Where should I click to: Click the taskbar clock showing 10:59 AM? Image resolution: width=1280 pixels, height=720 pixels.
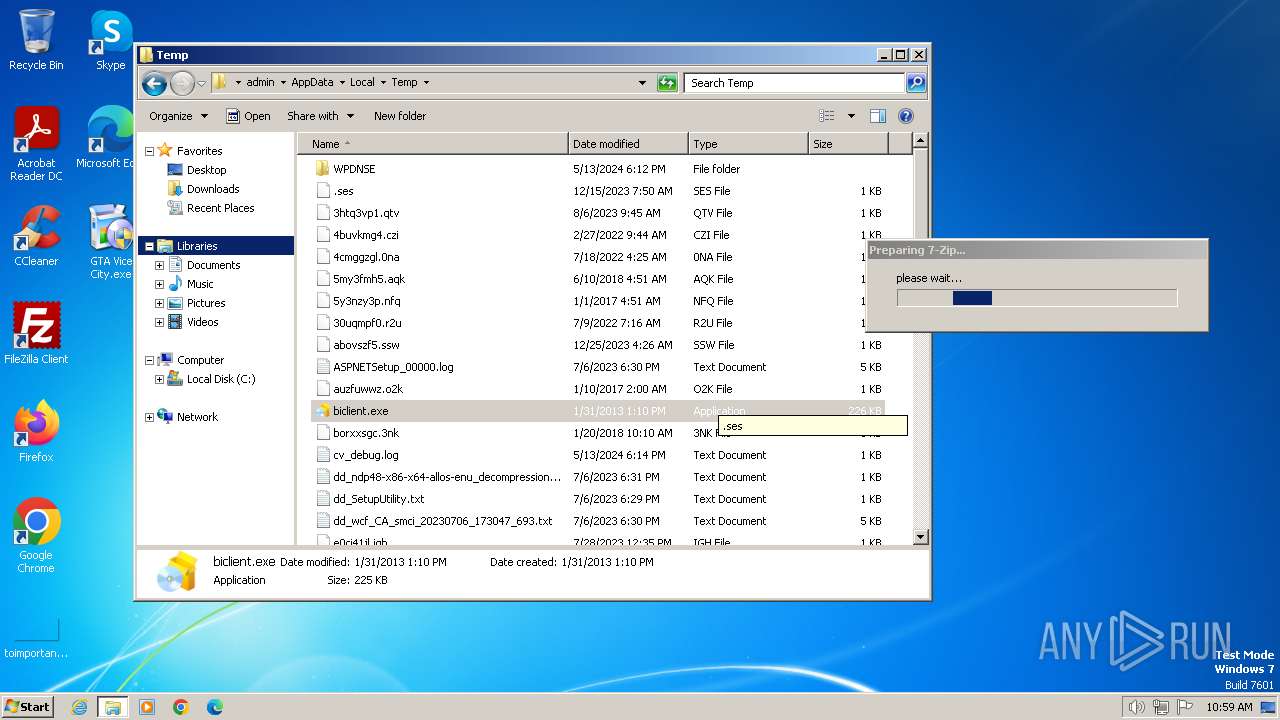pyautogui.click(x=1229, y=707)
